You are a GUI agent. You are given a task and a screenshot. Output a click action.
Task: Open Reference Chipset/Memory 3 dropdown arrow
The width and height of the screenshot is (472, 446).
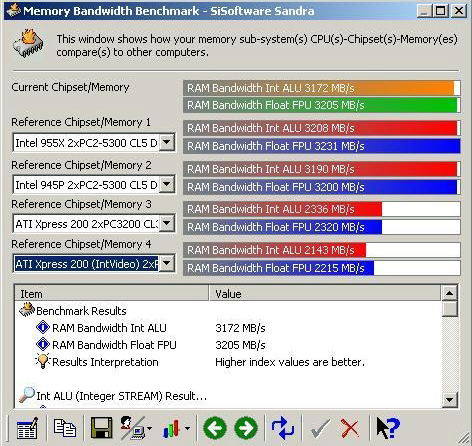click(167, 223)
